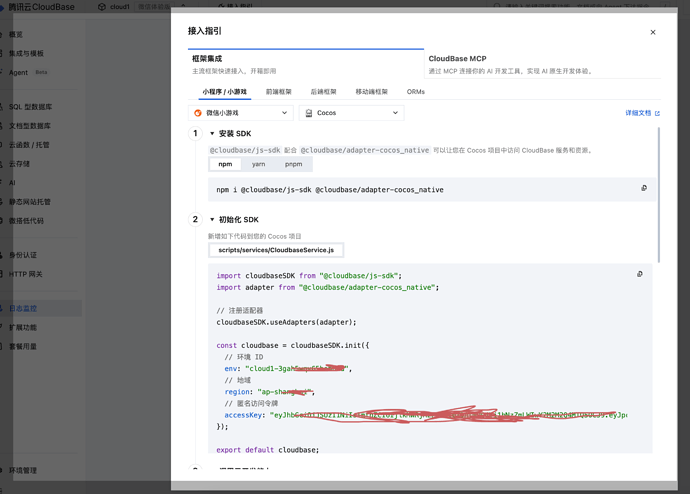Open the 微信小游戏 platform dropdown
The width and height of the screenshot is (690, 494).
pyautogui.click(x=241, y=113)
